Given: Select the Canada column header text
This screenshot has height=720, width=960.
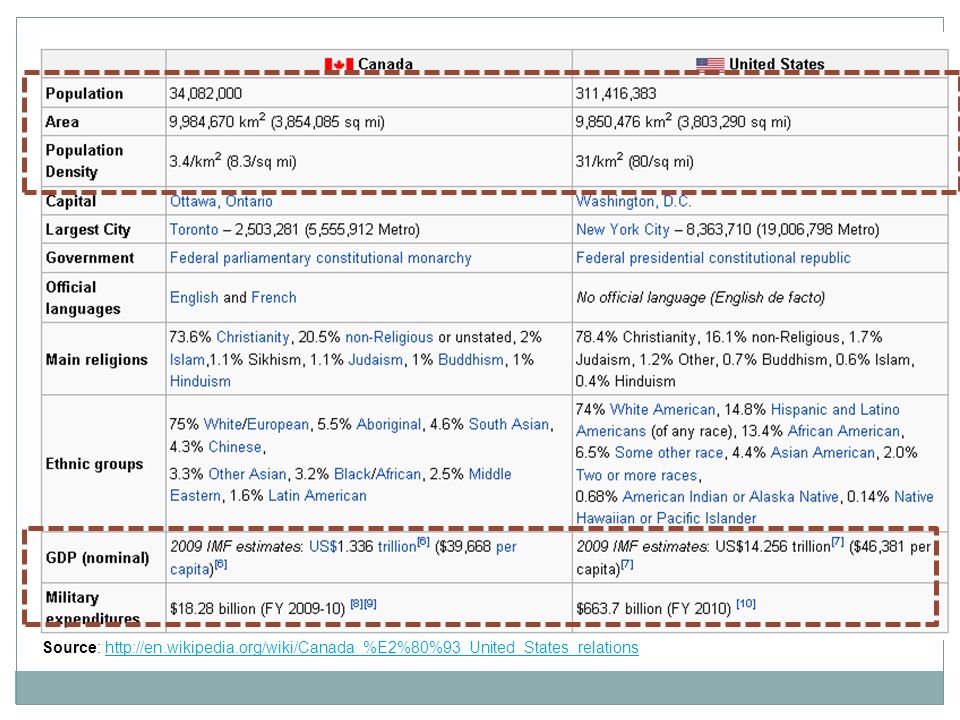Looking at the screenshot, I should coord(385,64).
